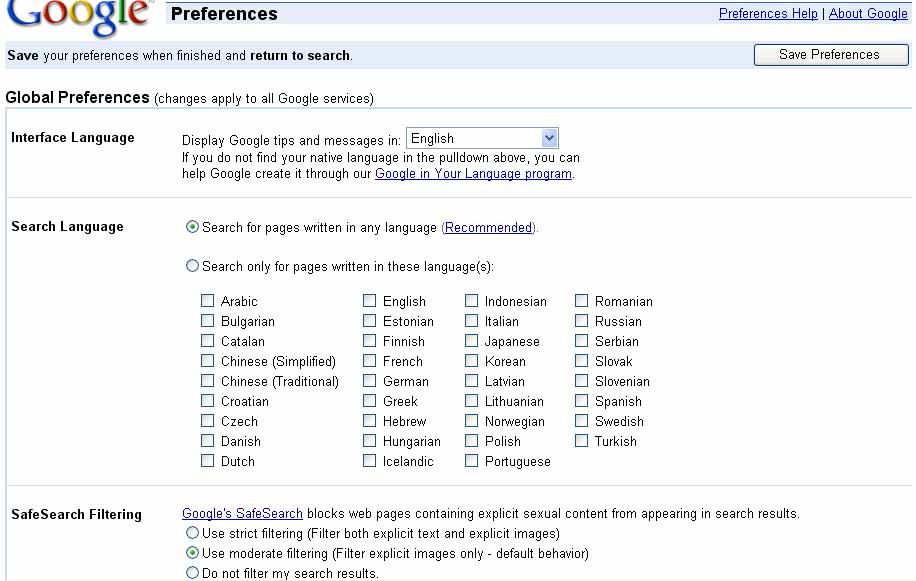Screen dimensions: 916x581
Task: Check the German language checkbox
Action: coord(369,381)
